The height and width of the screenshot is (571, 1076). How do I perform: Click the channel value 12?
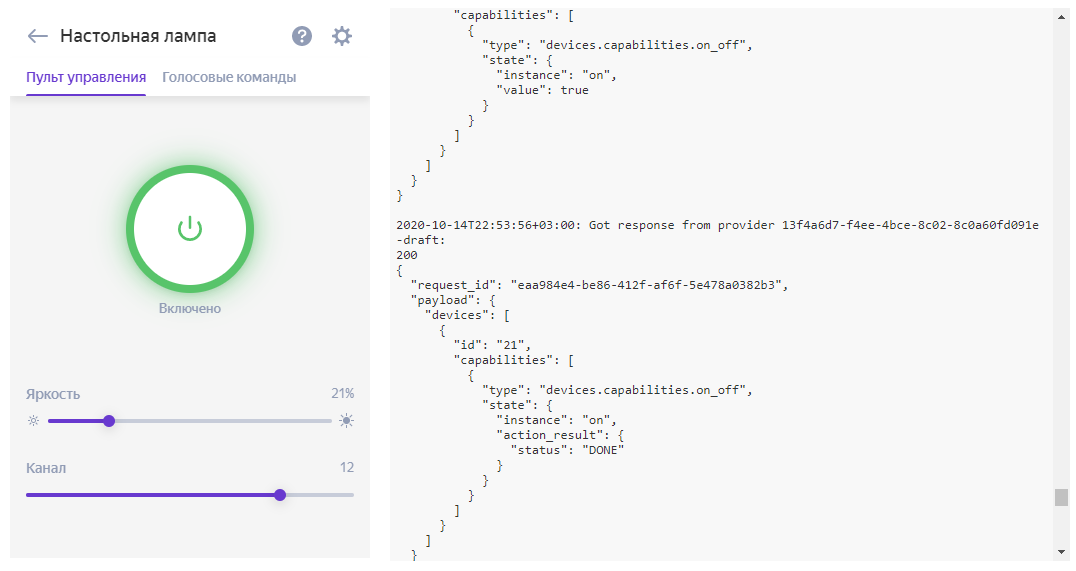346,468
